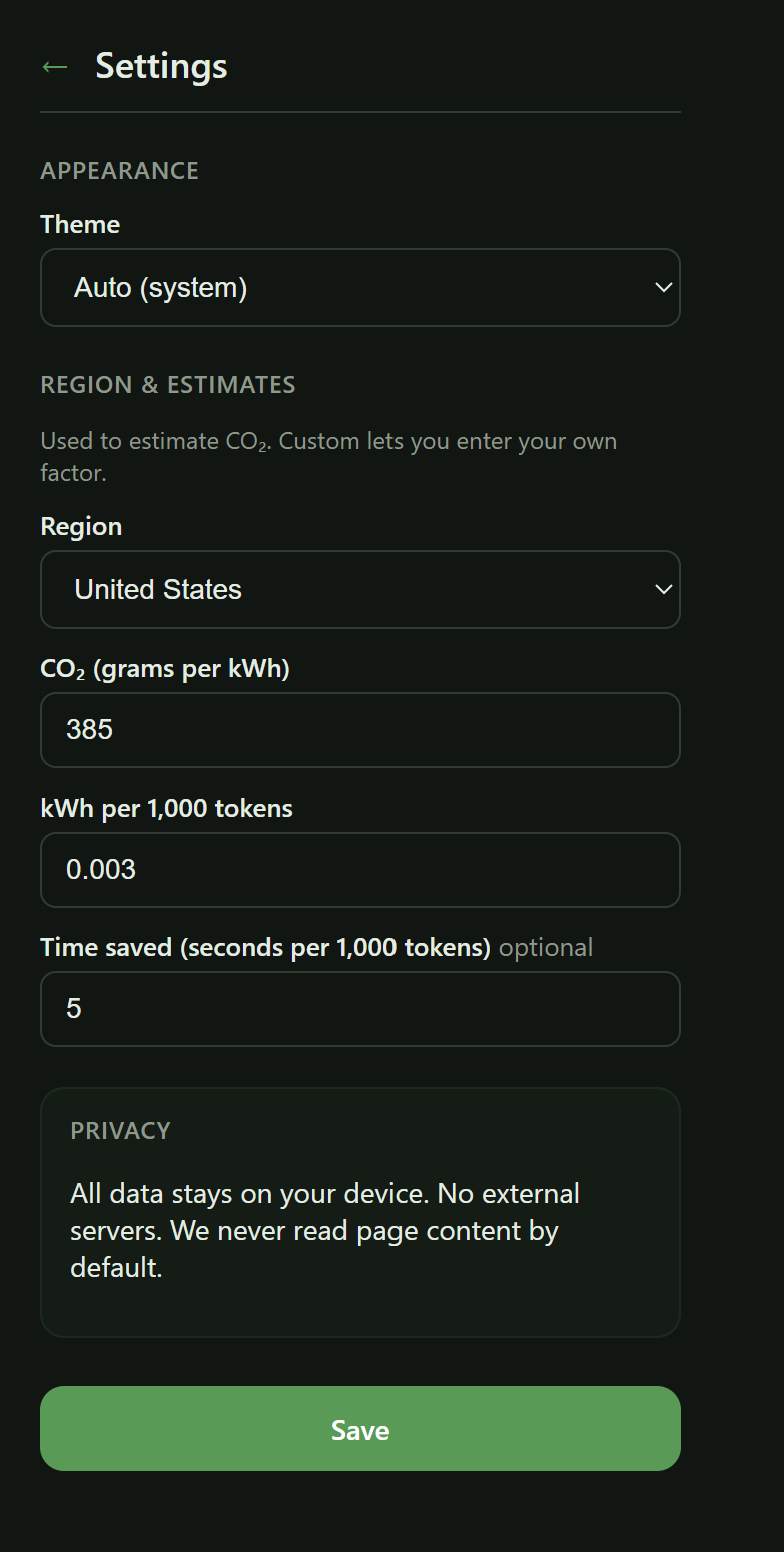
Task: Click the Region field label
Action: tap(81, 526)
